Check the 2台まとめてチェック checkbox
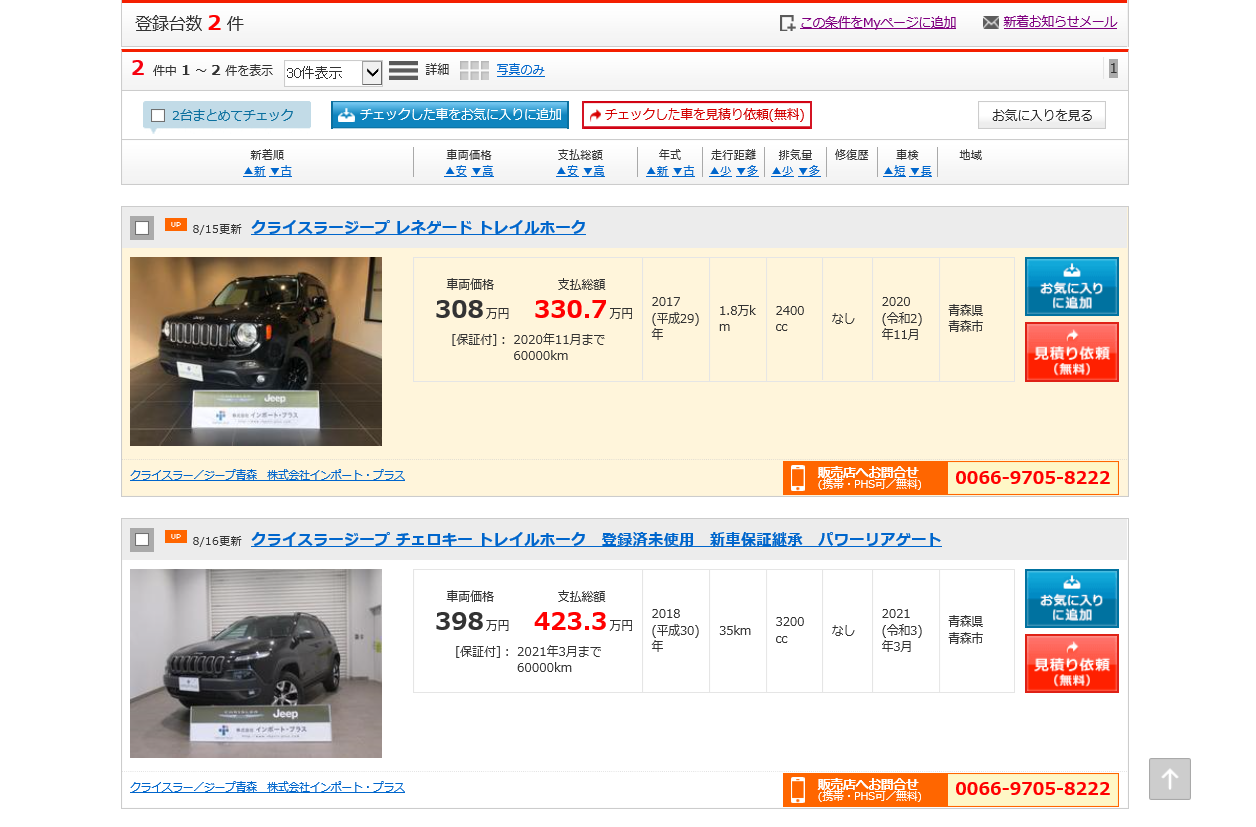Screen dimensions: 1256x827 (x=158, y=115)
